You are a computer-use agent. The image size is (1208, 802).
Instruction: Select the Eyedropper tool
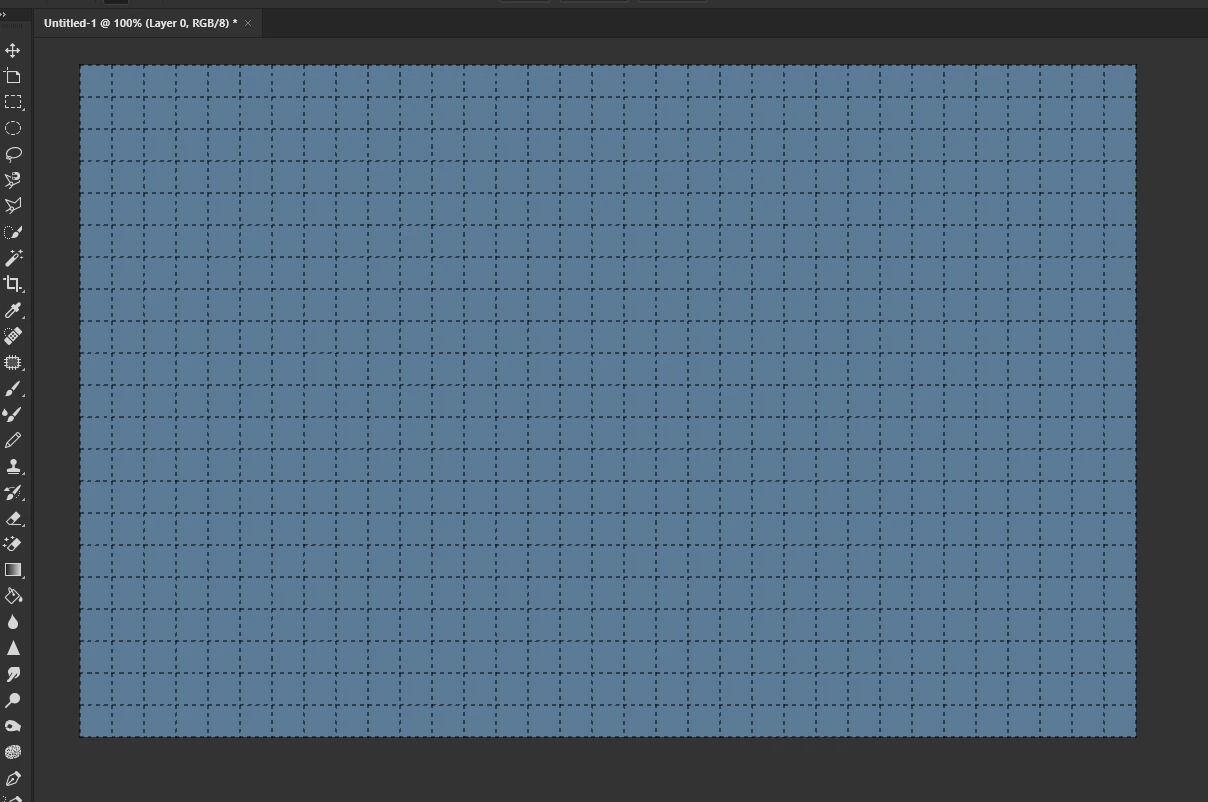(13, 310)
